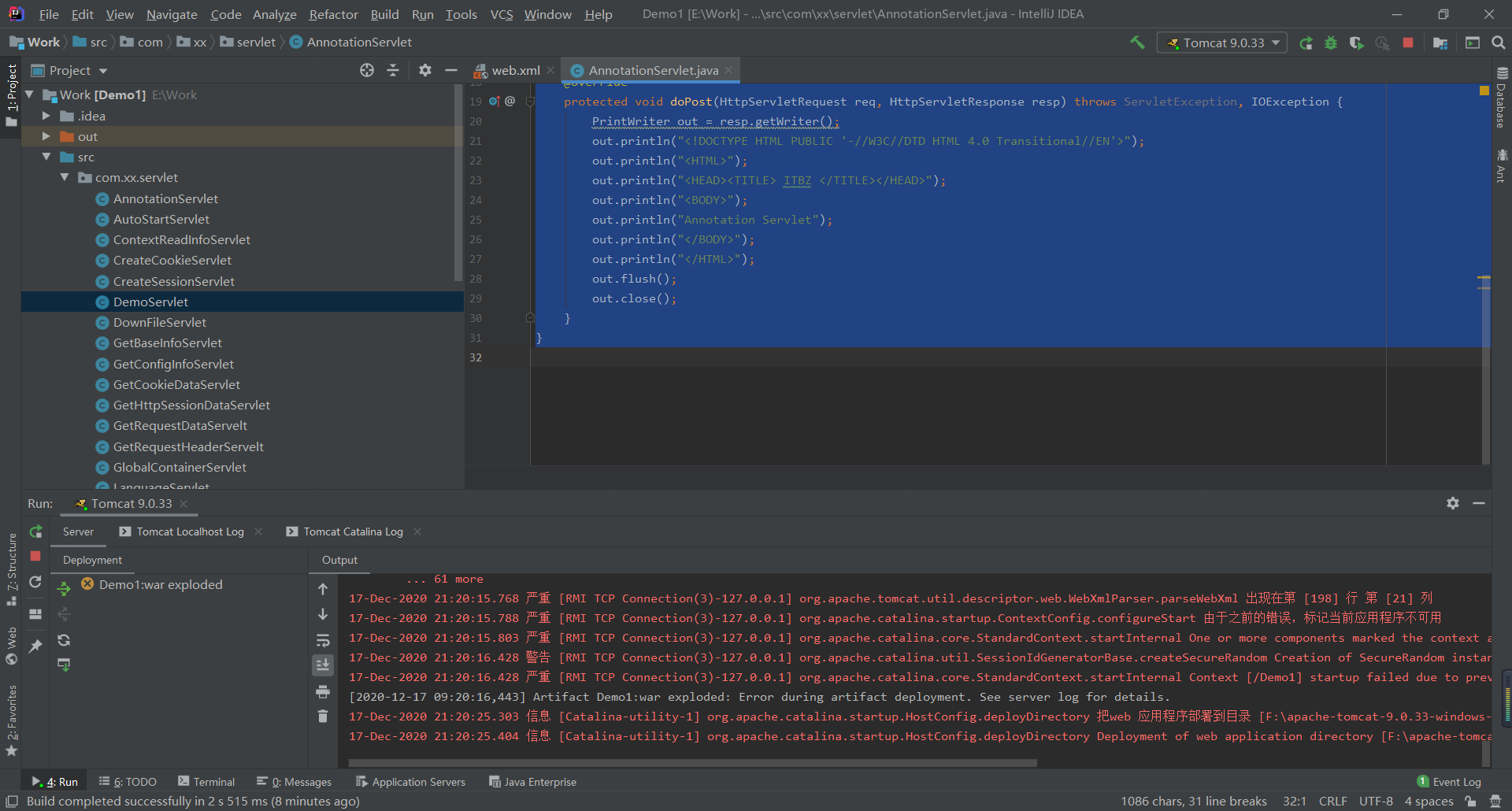Select GlobalContainerServlet class
Viewport: 1512px width, 811px height.
180,467
